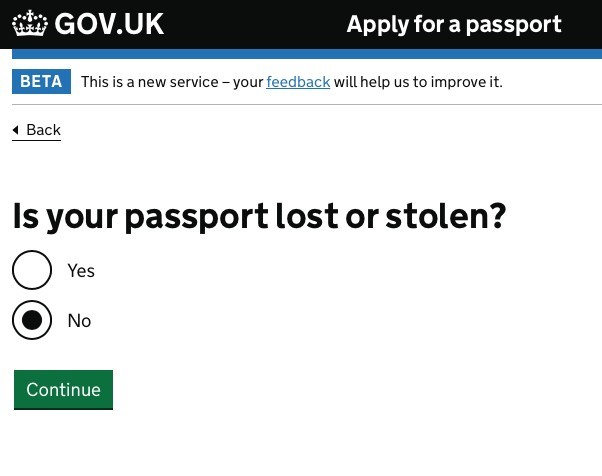Click the GOV.UK header text
This screenshot has width=602, height=476.
pos(109,24)
